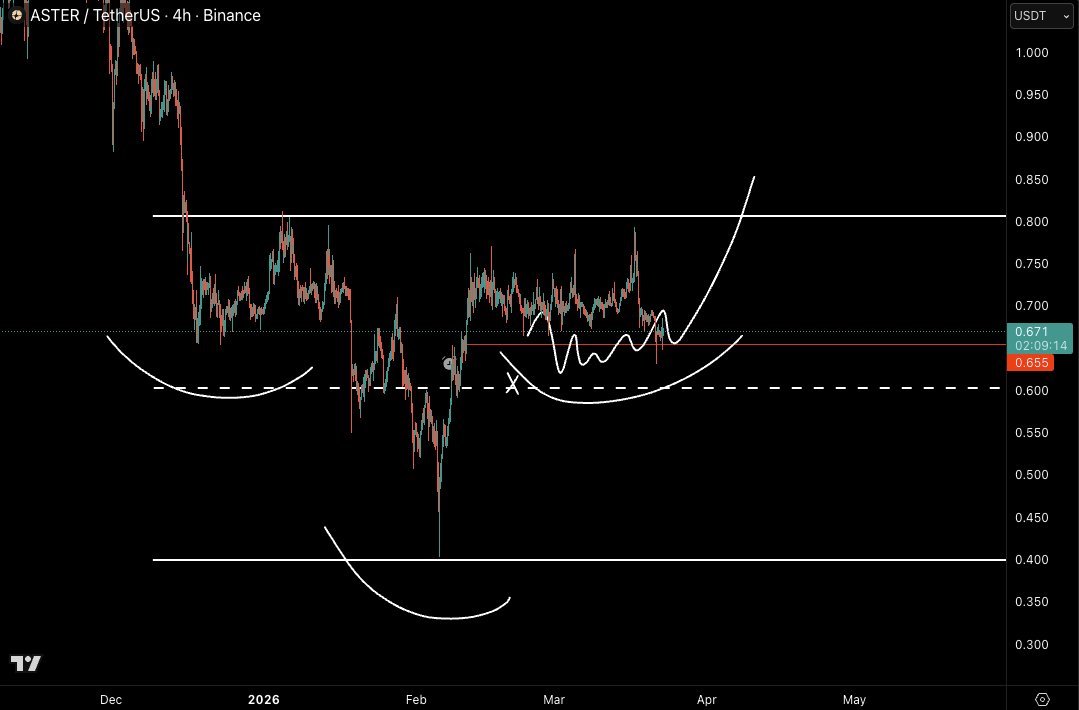The image size is (1079, 710).
Task: Click the Mar label on time axis
Action: pos(554,700)
